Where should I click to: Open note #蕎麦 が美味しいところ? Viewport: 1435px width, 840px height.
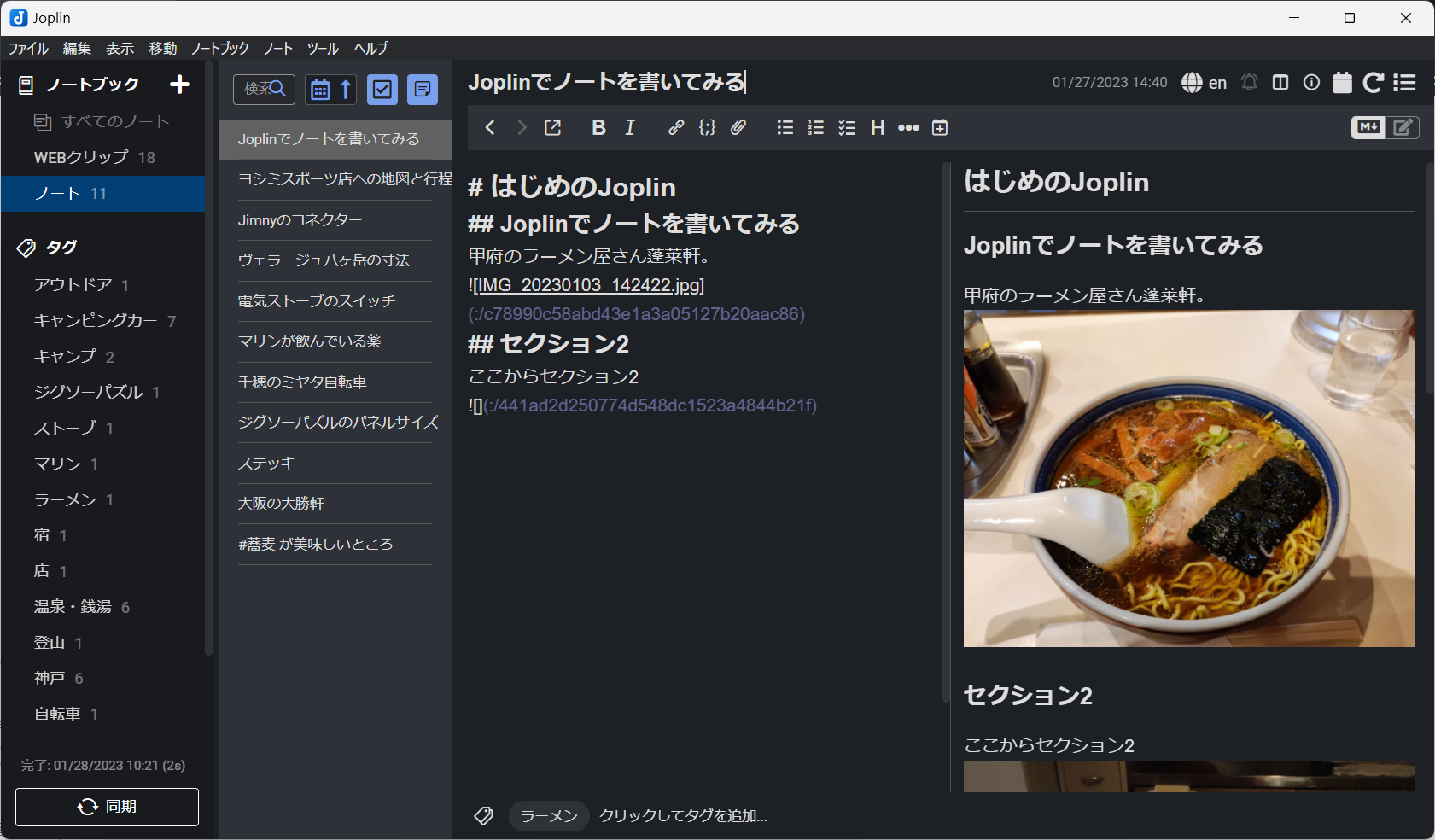pyautogui.click(x=335, y=544)
